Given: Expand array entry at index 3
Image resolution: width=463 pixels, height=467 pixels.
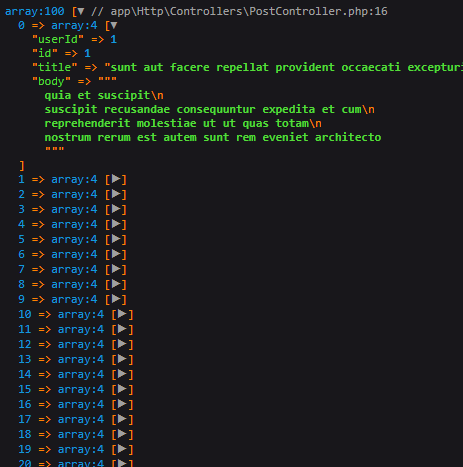Looking at the screenshot, I should pos(116,209).
